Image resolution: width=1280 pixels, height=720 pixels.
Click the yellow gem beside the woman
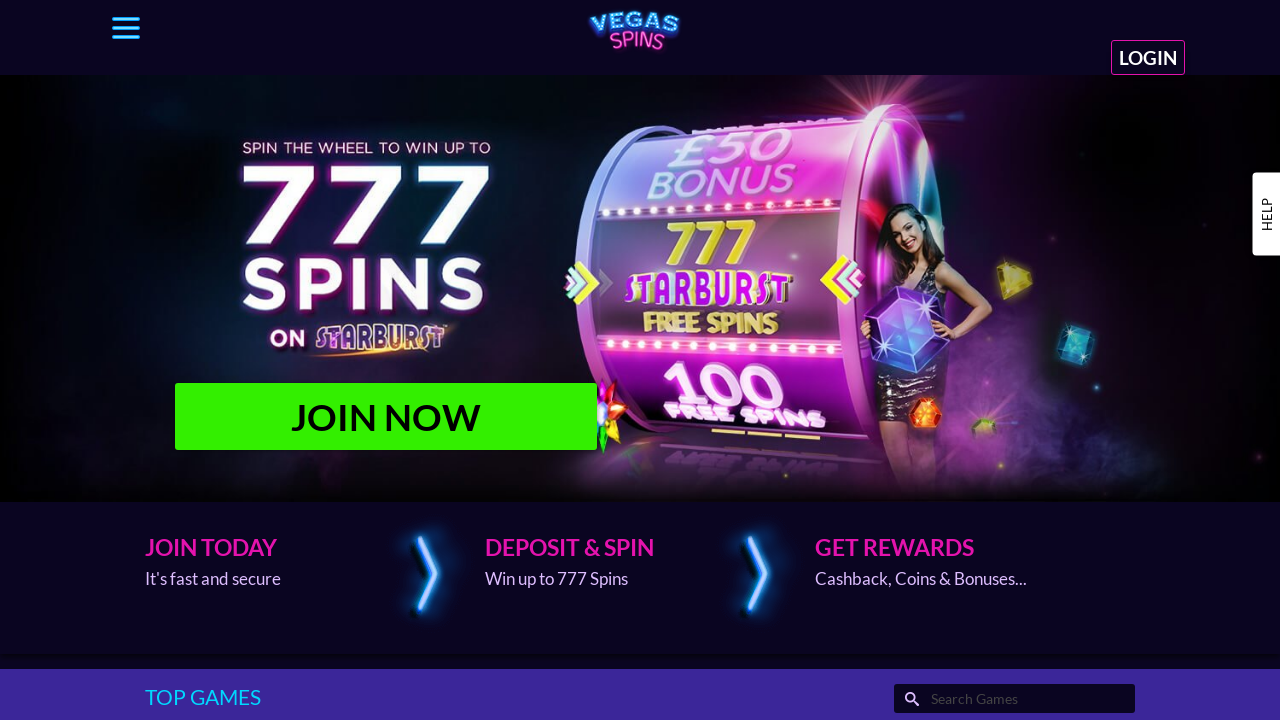click(1013, 279)
